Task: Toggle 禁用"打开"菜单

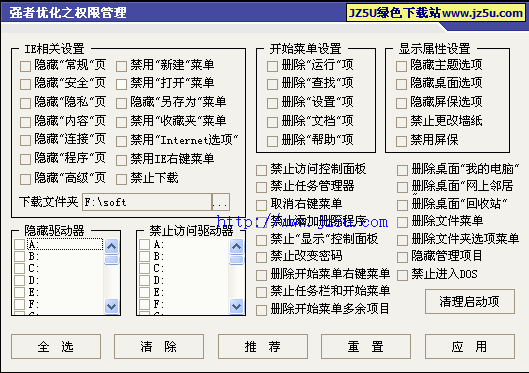Action: [x=121, y=84]
